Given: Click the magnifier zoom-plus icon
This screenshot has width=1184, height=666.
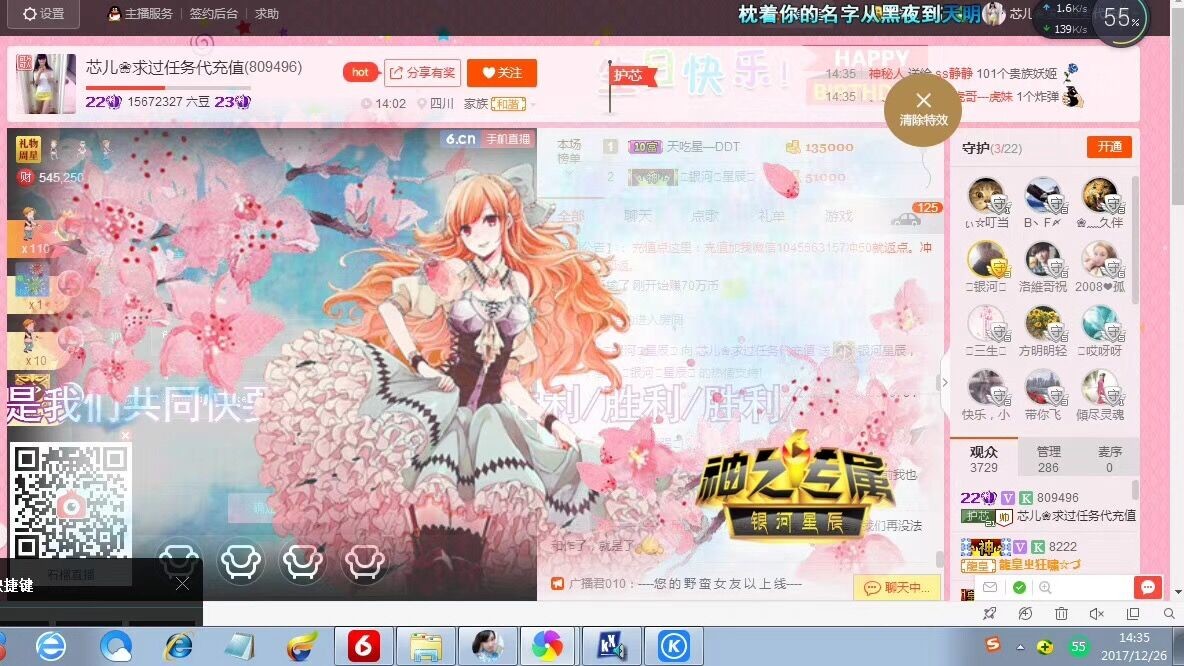Looking at the screenshot, I should click(x=1045, y=587).
